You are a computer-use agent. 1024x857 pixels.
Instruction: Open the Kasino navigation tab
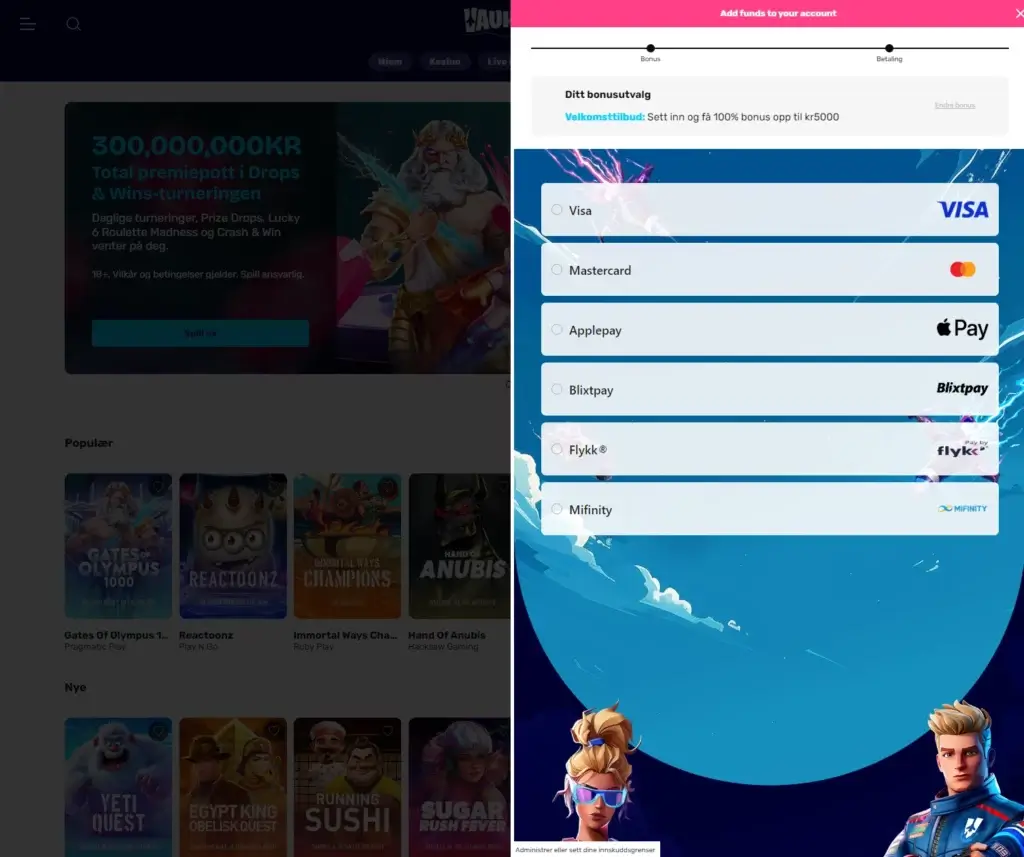point(445,61)
